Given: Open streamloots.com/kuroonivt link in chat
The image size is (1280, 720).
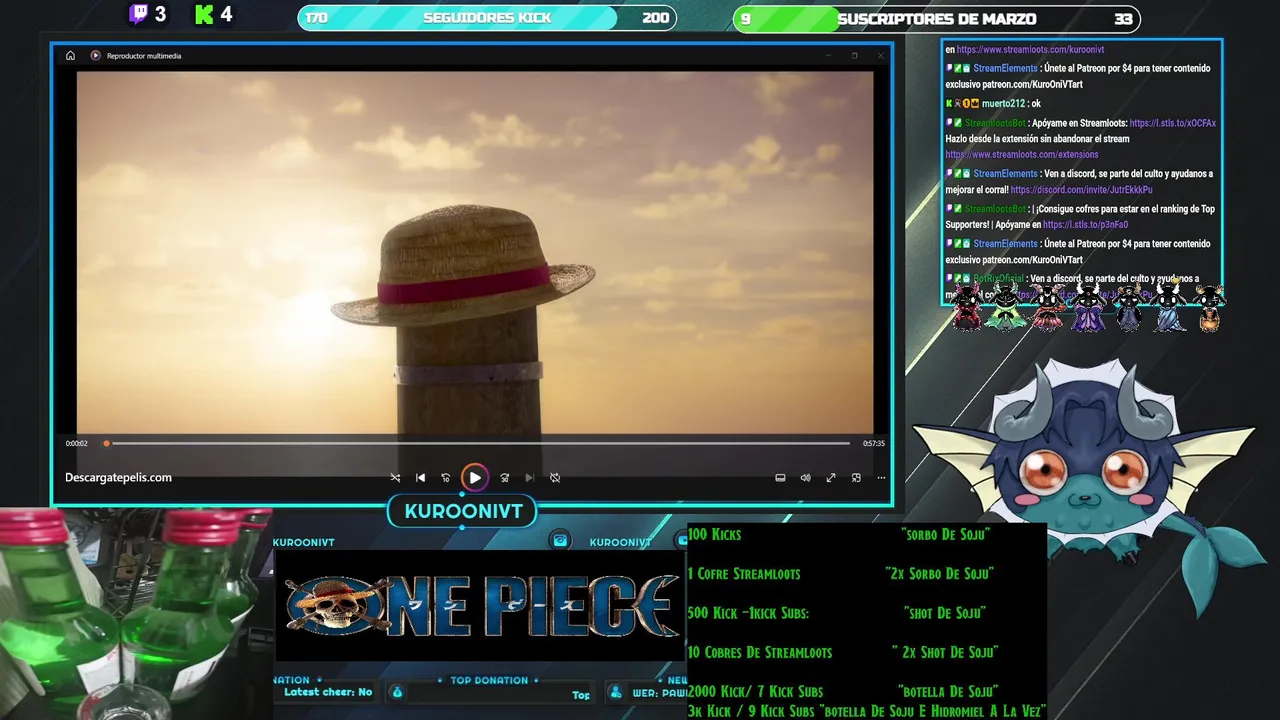Looking at the screenshot, I should coord(1030,49).
